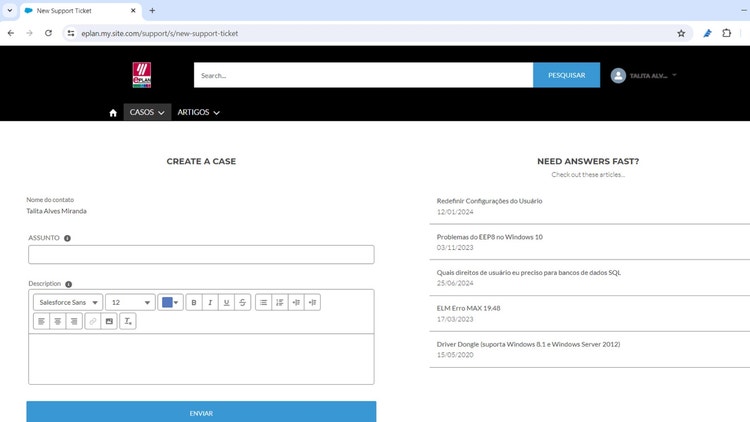
Task: Insert a numbered list
Action: tap(280, 302)
